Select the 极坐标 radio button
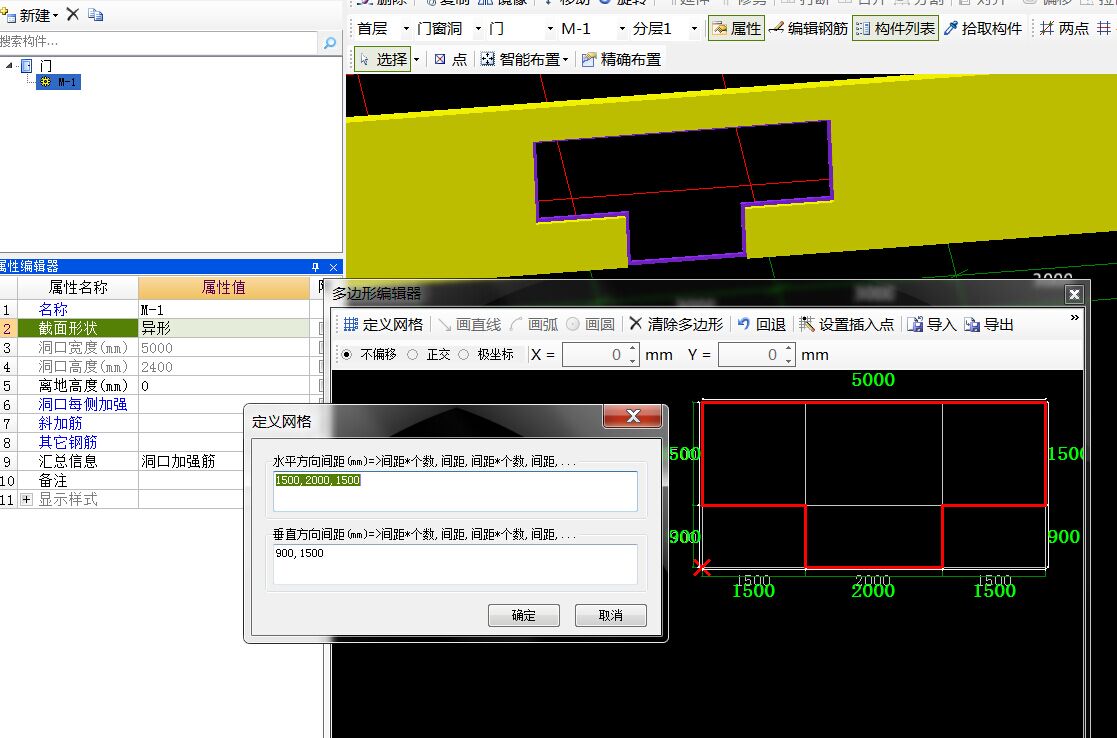Viewport: 1117px width, 738px height. 464,355
